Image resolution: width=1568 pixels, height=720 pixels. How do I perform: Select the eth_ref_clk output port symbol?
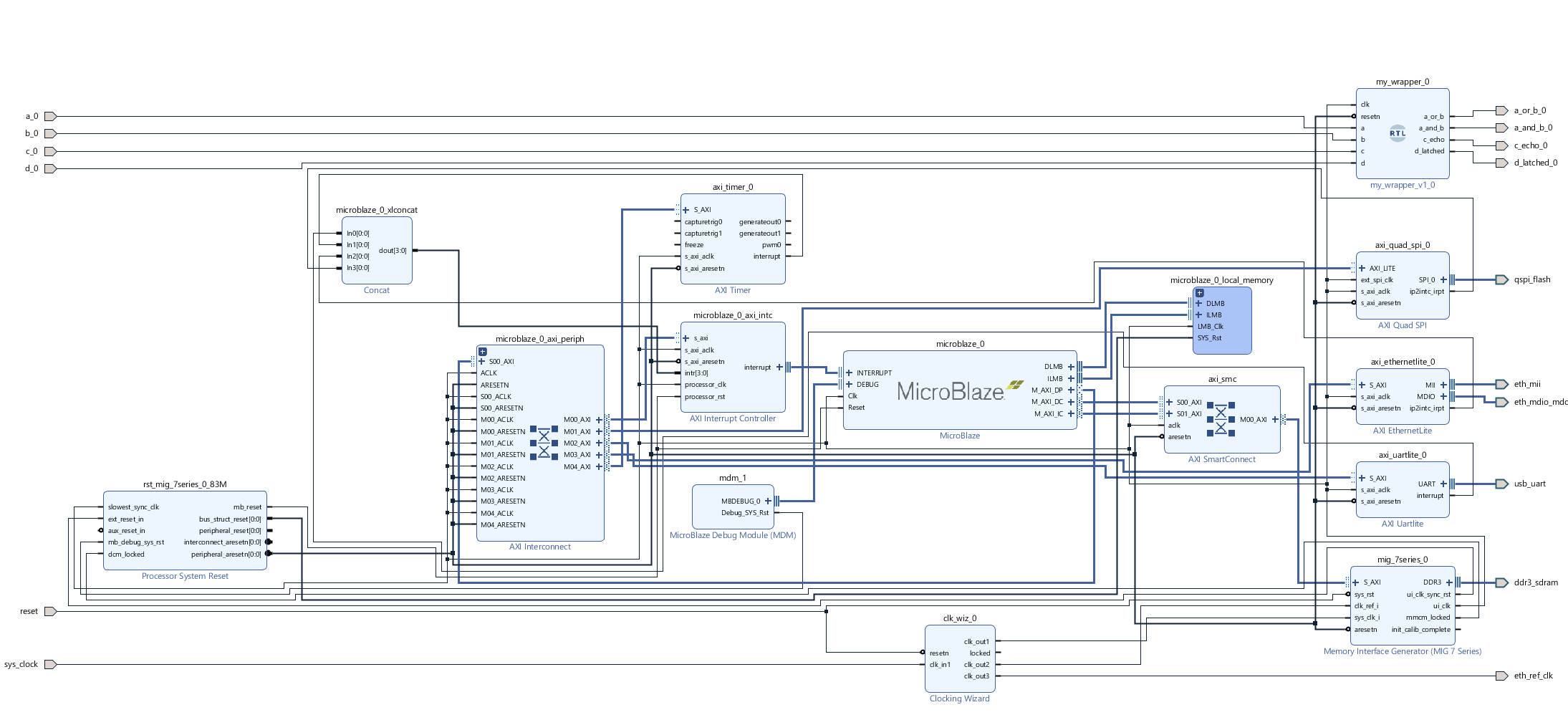click(x=1502, y=676)
